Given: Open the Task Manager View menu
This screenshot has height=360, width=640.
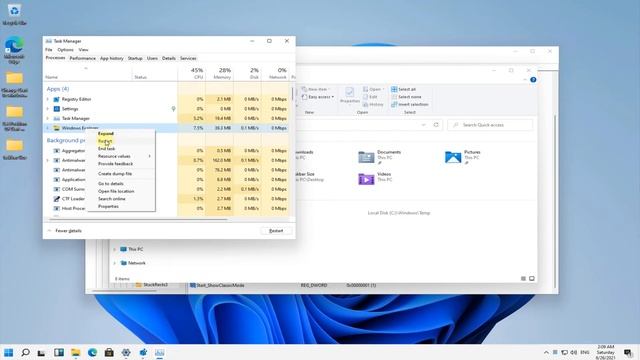Looking at the screenshot, I should [83, 49].
